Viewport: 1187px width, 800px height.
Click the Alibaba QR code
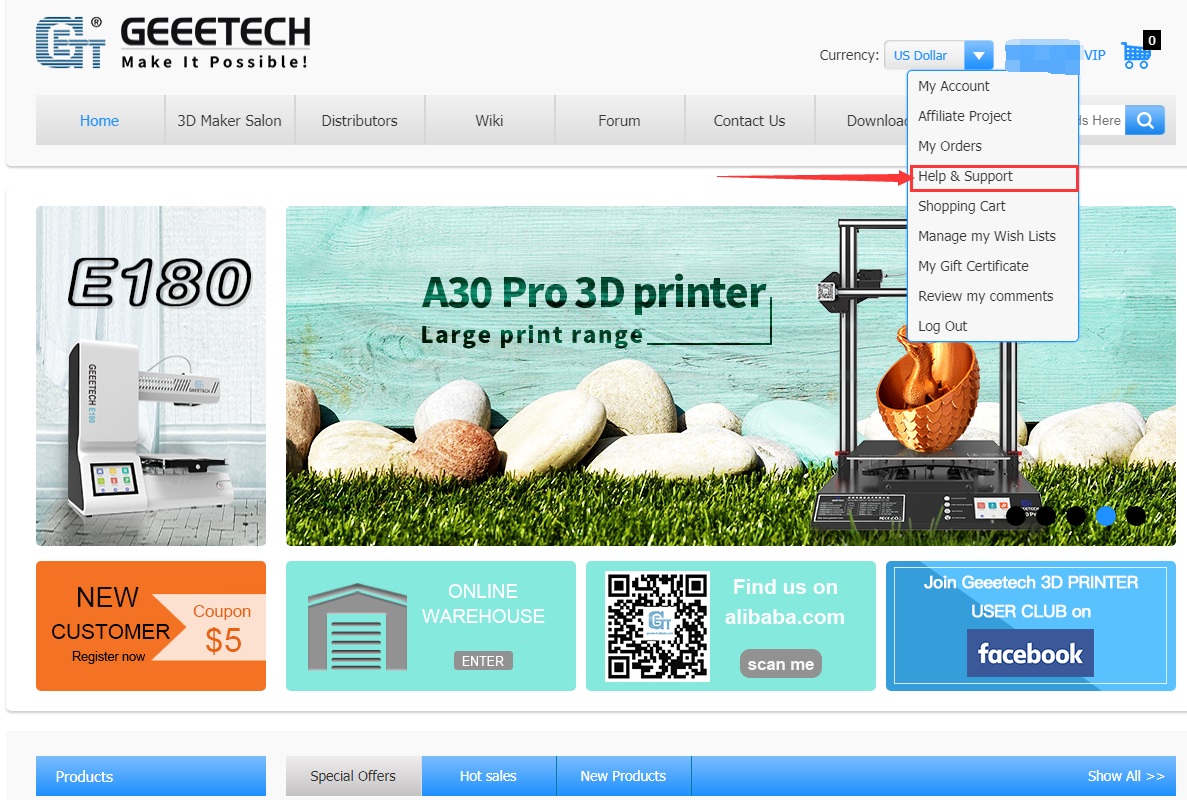coord(657,626)
